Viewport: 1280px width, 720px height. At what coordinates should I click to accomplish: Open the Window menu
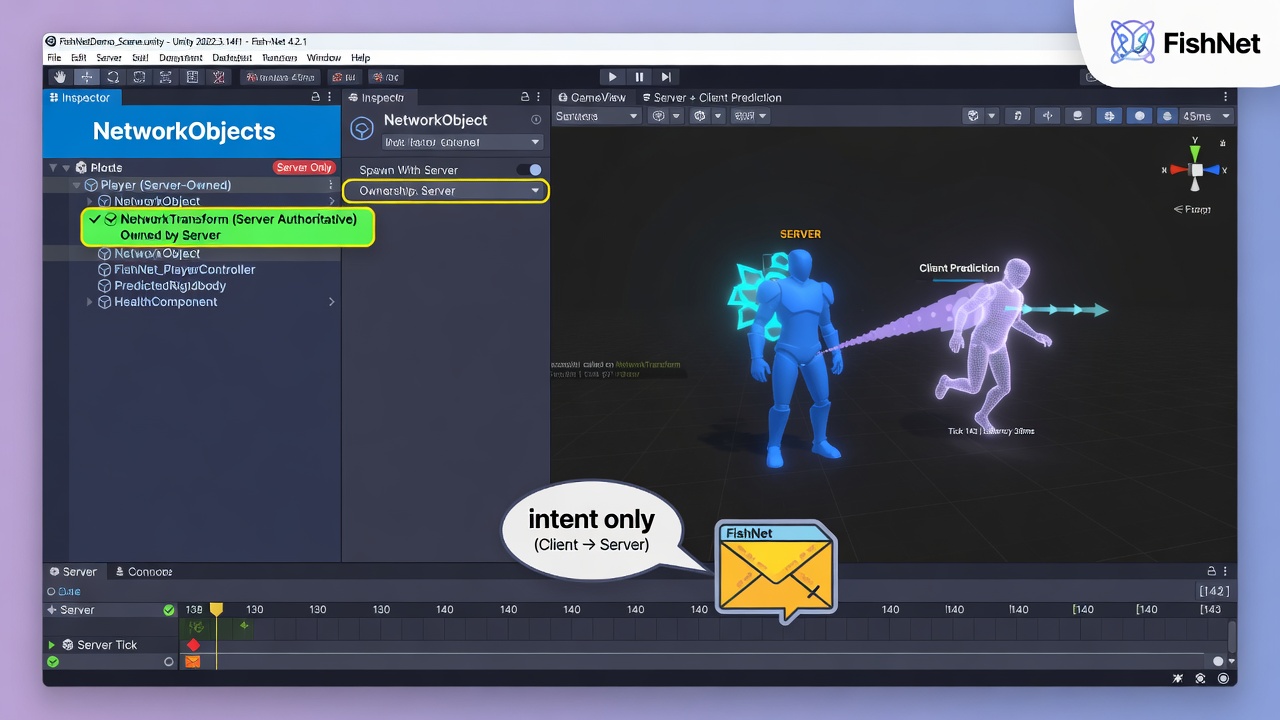click(324, 58)
